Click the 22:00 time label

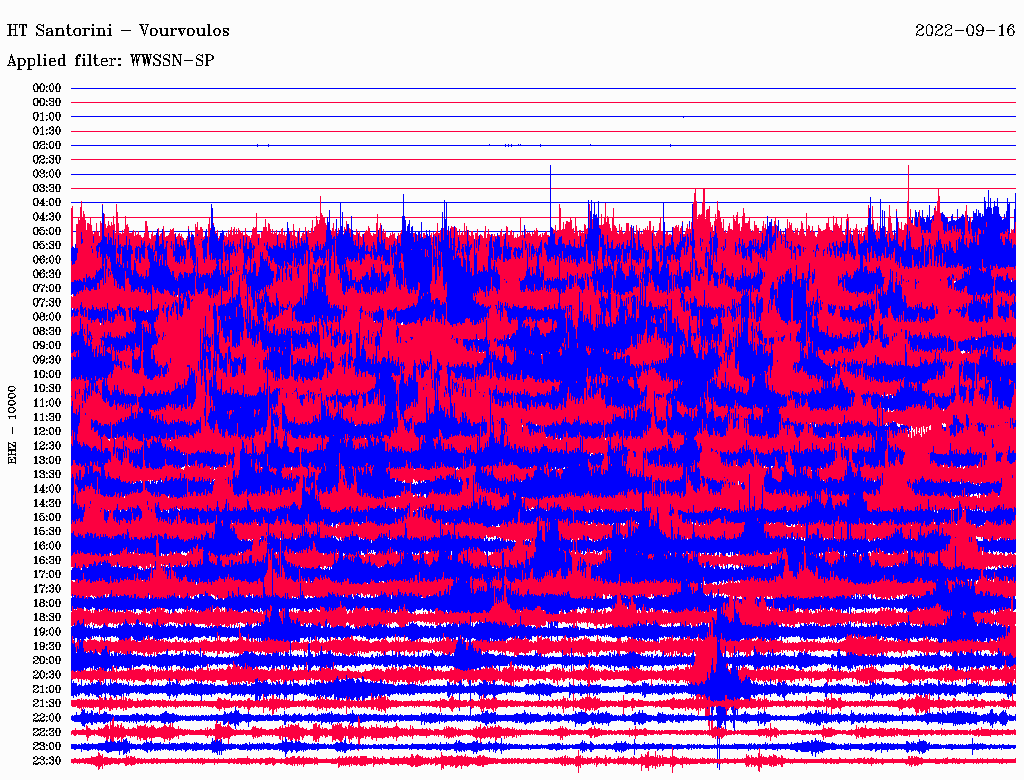pyautogui.click(x=46, y=717)
